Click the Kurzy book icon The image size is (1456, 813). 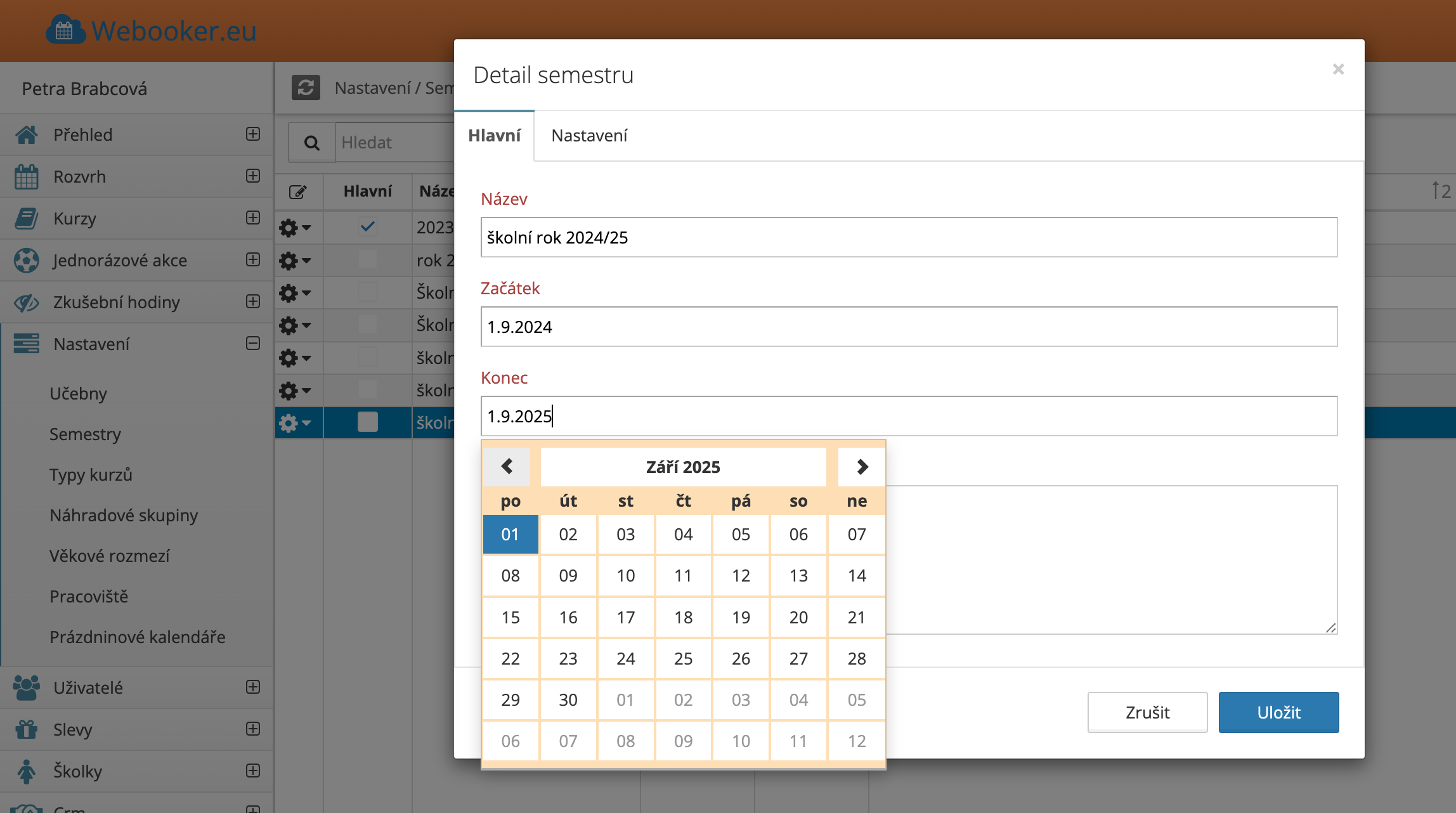point(27,219)
